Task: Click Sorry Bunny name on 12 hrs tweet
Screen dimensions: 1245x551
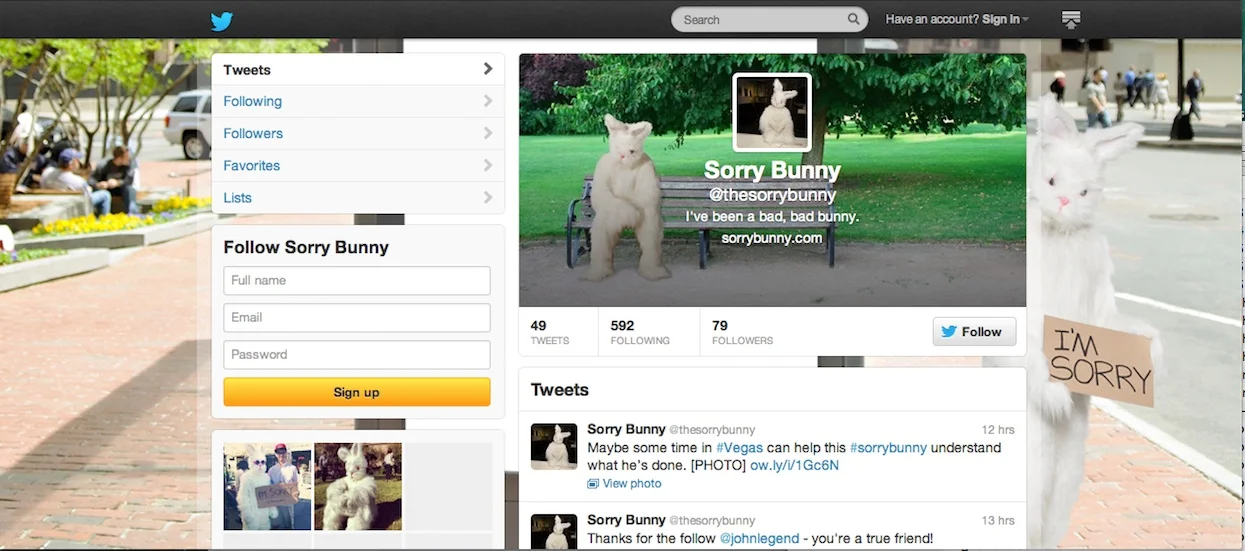Action: [x=626, y=429]
